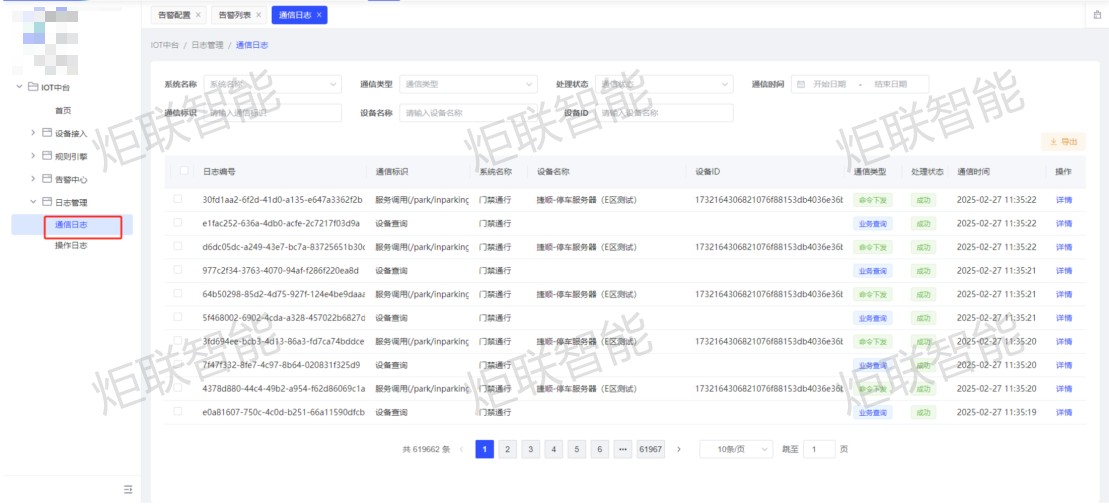The image size is (1109, 504).
Task: Click the icon at top-right corner of tab bar
Action: click(1098, 14)
